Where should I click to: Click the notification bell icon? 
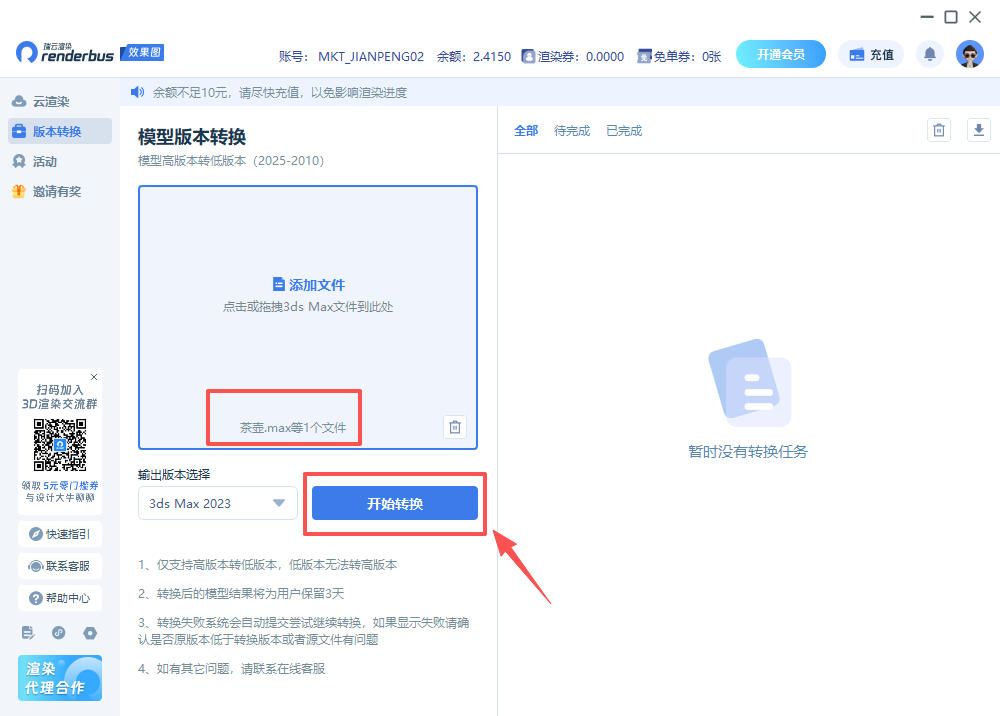[x=930, y=54]
